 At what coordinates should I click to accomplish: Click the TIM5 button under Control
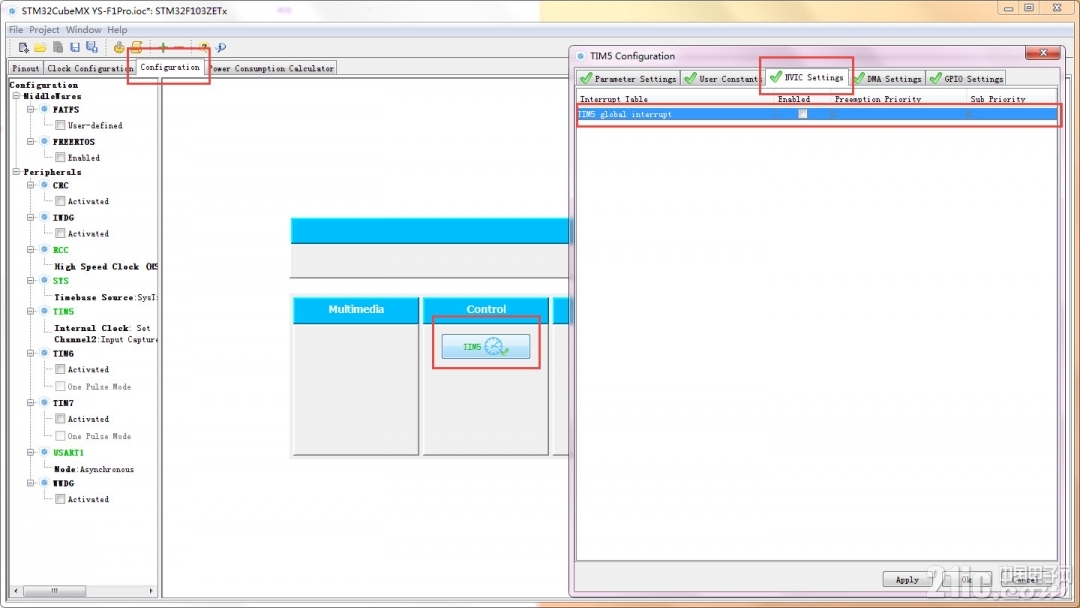tap(486, 346)
